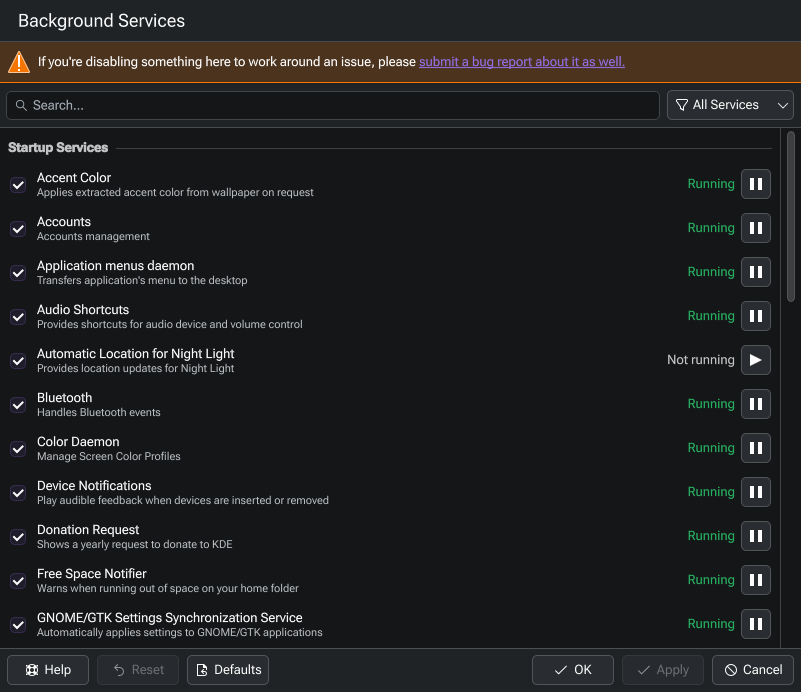The height and width of the screenshot is (692, 801).
Task: Click the OK button
Action: tap(572, 670)
